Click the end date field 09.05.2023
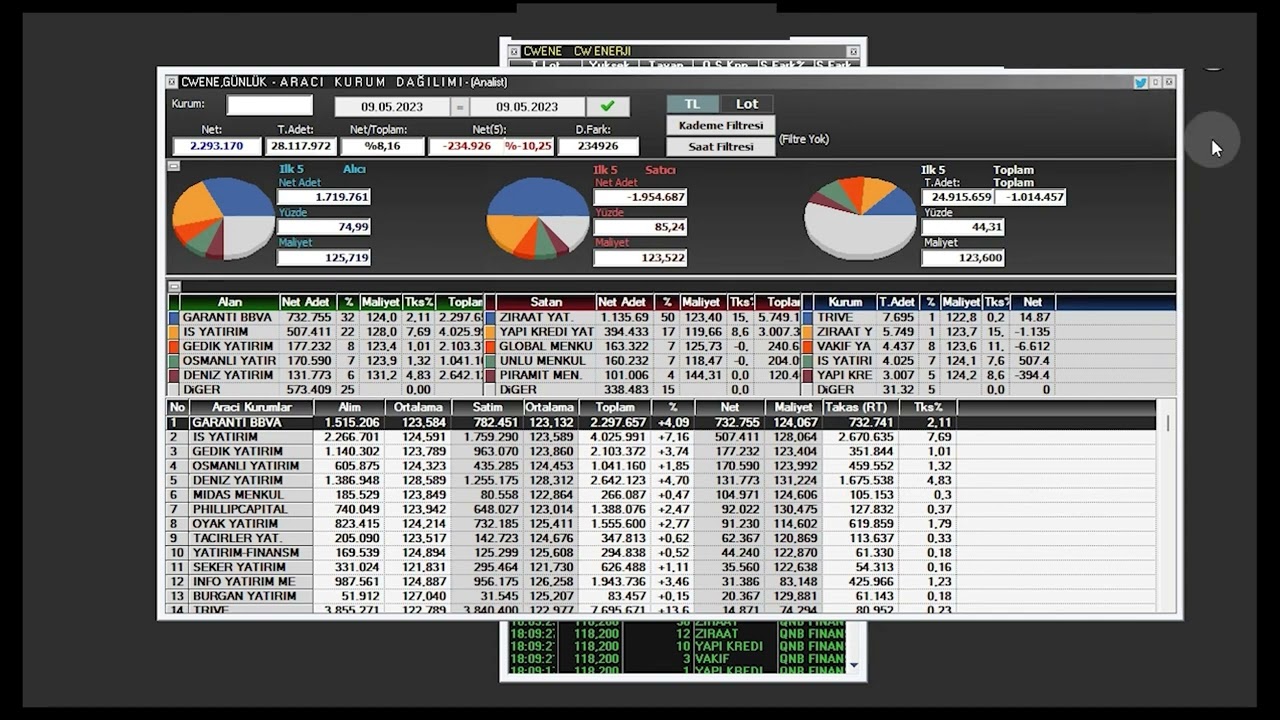The height and width of the screenshot is (720, 1280). [x=527, y=107]
